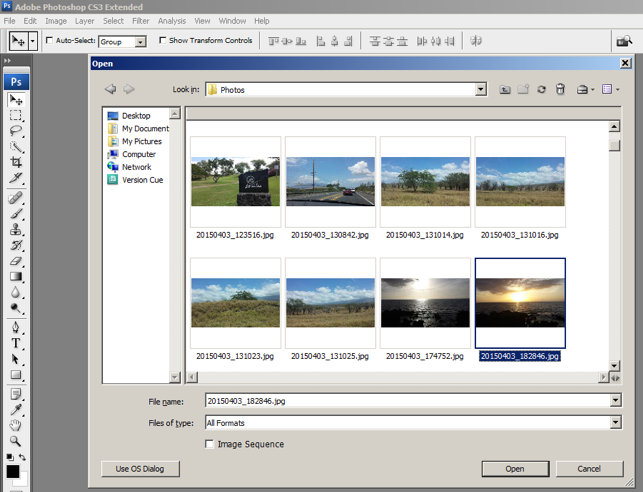The width and height of the screenshot is (643, 492).
Task: Open the Files of type dropdown
Action: [x=614, y=422]
